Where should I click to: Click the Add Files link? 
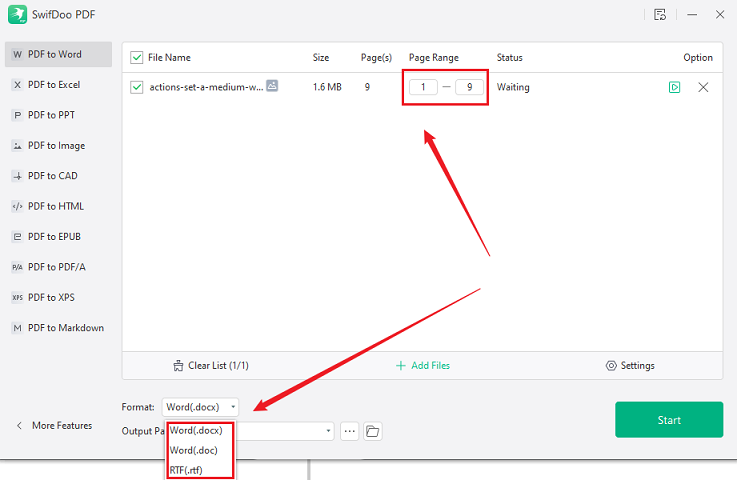coord(431,366)
